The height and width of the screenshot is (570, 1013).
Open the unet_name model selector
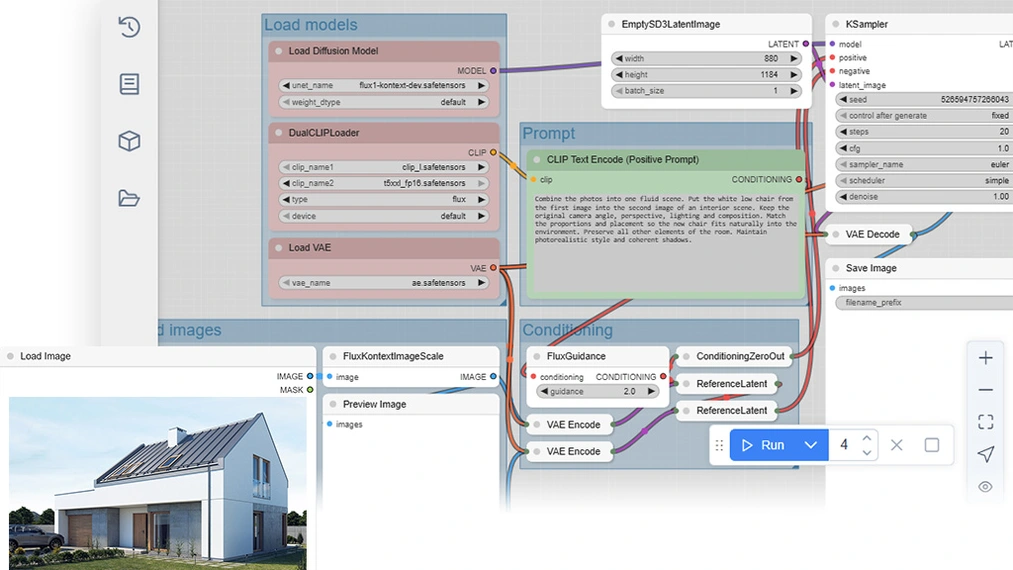click(384, 86)
